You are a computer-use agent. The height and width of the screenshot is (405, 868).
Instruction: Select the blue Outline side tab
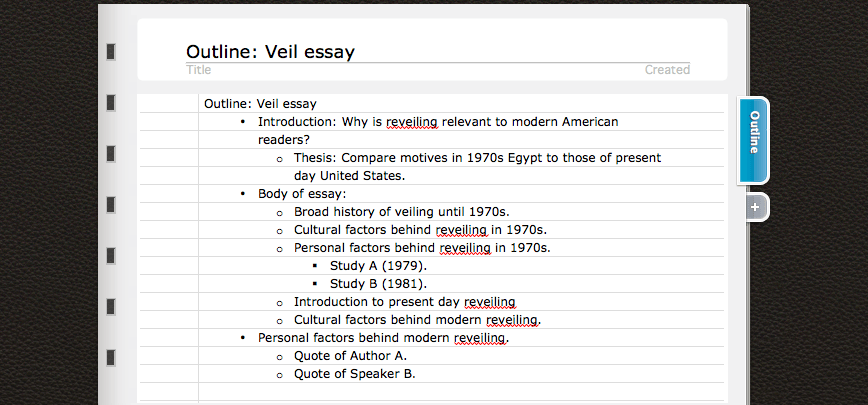point(753,140)
